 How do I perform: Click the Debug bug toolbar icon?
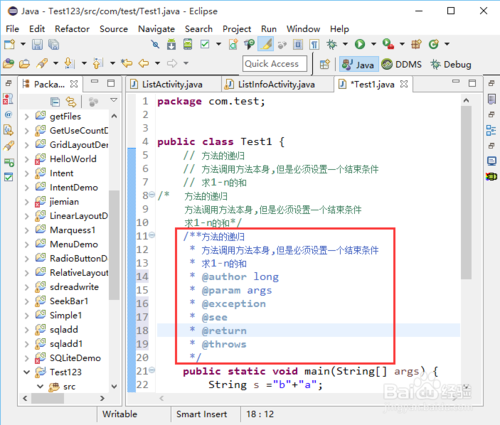331,44
